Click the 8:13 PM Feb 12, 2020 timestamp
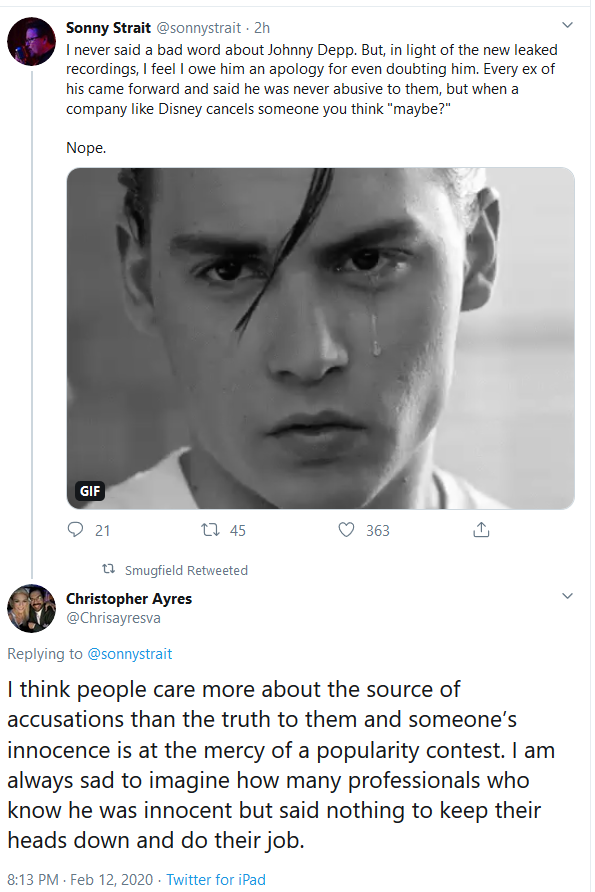 point(80,879)
